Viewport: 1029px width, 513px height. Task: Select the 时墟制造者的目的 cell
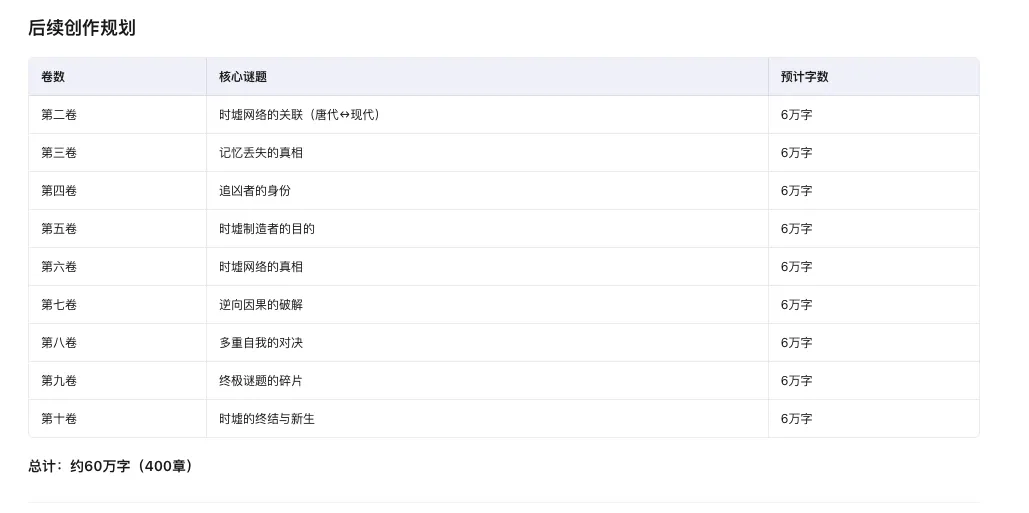point(267,229)
